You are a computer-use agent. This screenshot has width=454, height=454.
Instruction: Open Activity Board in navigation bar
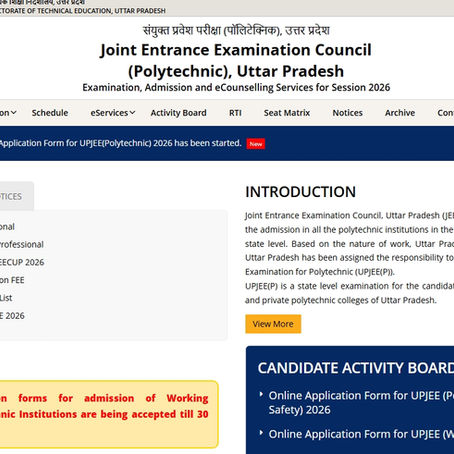[178, 113]
